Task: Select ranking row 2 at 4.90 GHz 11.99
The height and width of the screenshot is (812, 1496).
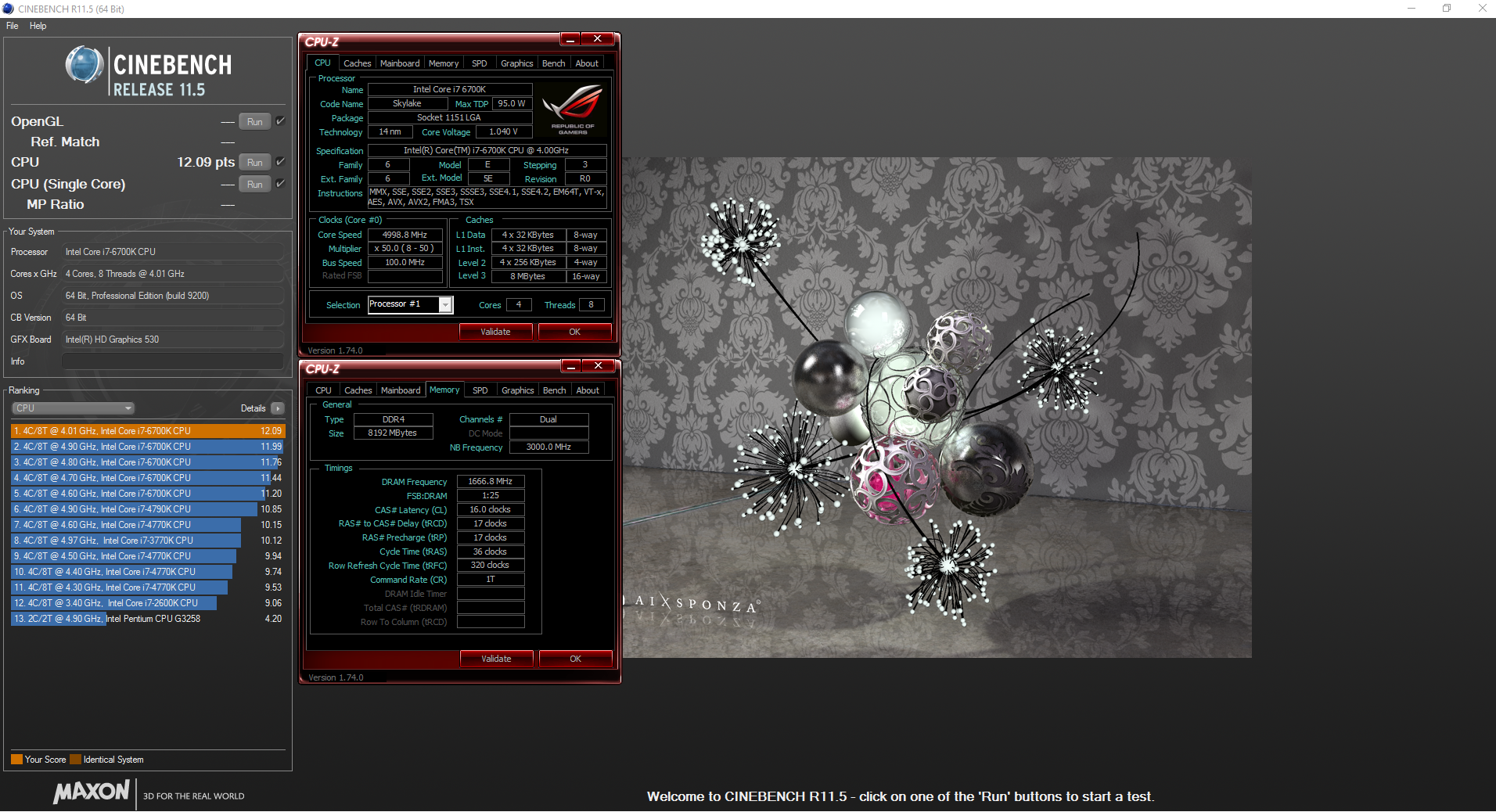Action: 148,447
